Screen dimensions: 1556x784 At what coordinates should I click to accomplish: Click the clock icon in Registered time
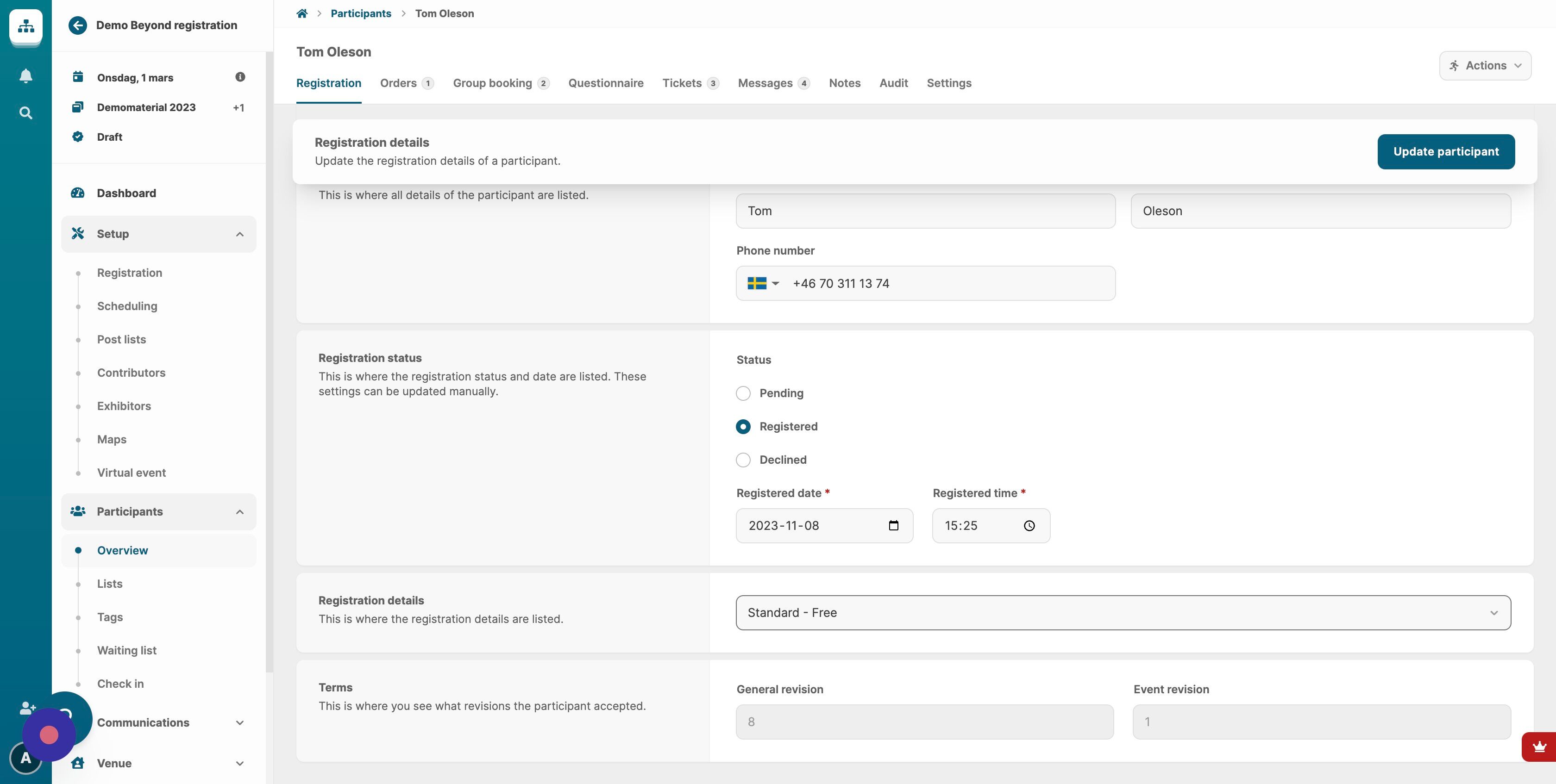1029,526
